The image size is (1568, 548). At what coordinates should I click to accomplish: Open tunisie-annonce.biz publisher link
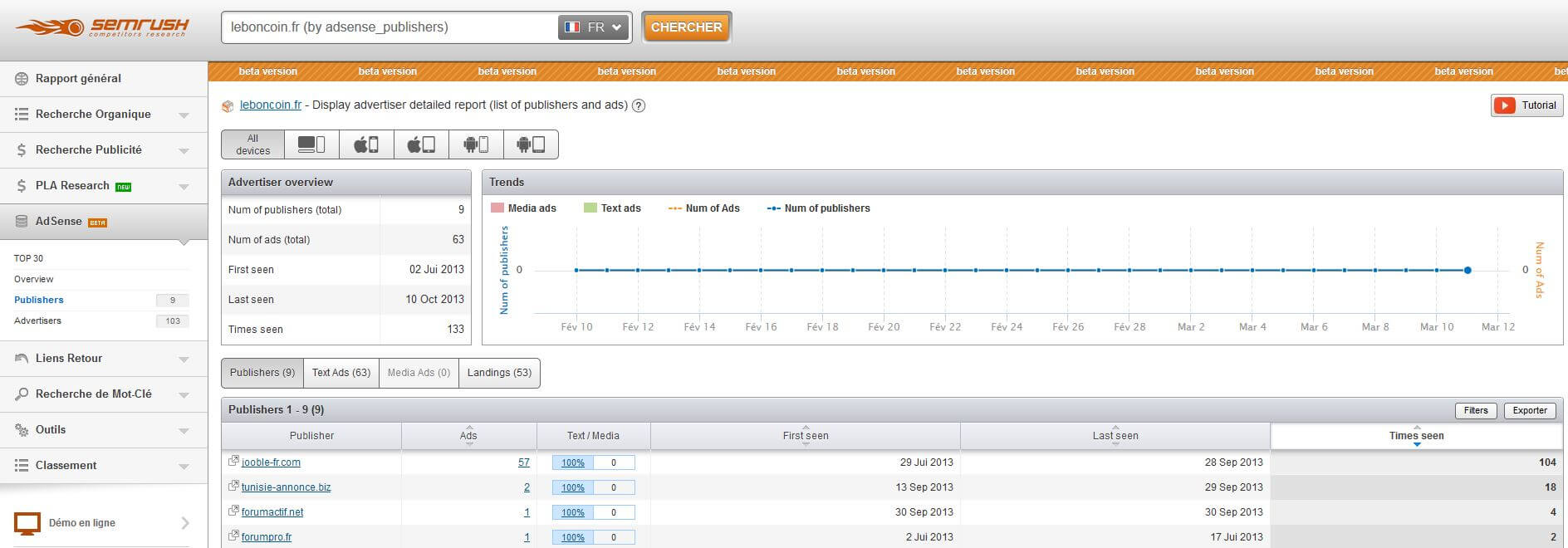pos(286,487)
